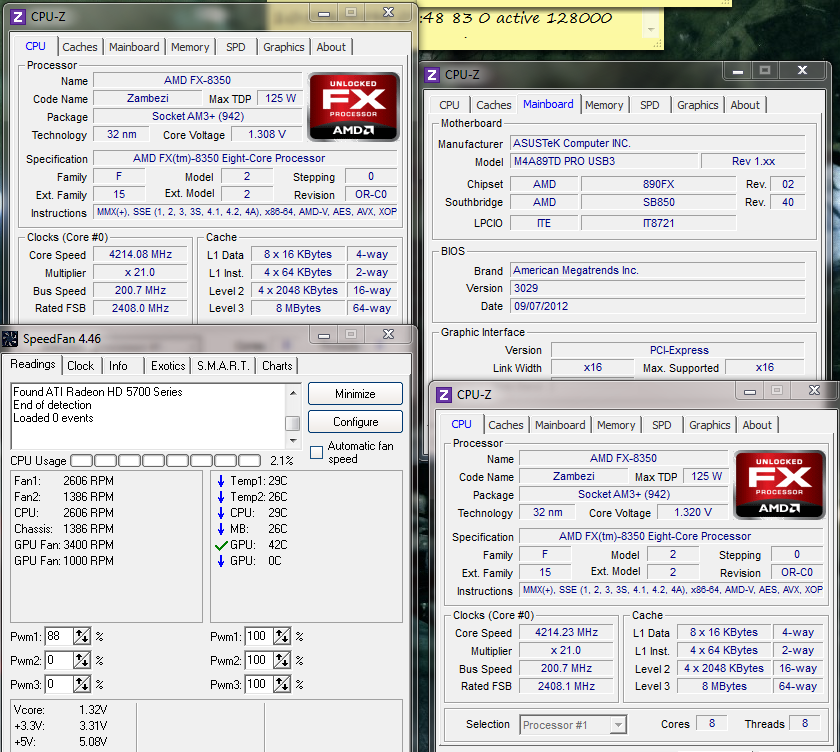Click the blue arrow beside GPU 0C
The width and height of the screenshot is (840, 752).
coord(221,561)
